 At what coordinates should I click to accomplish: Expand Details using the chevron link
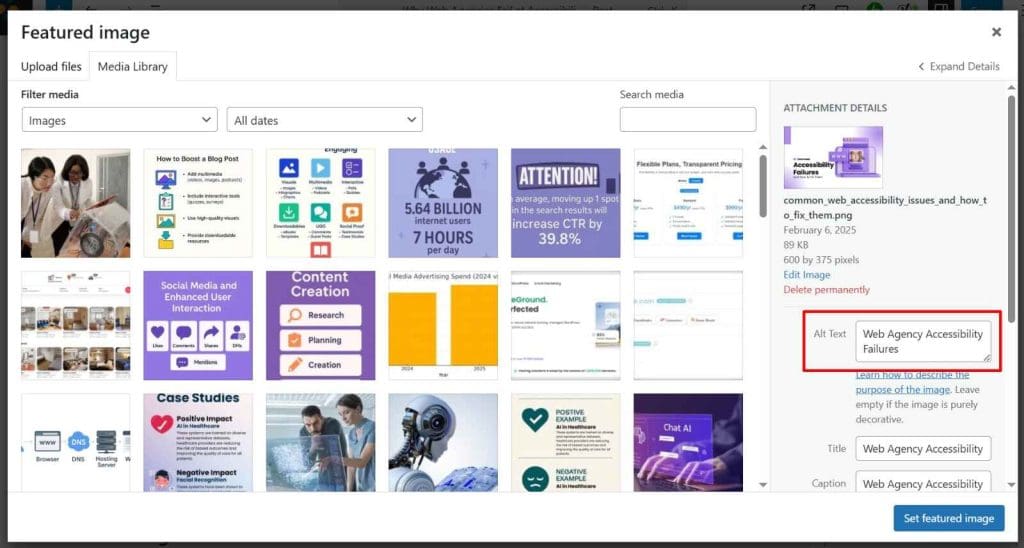pyautogui.click(x=958, y=67)
